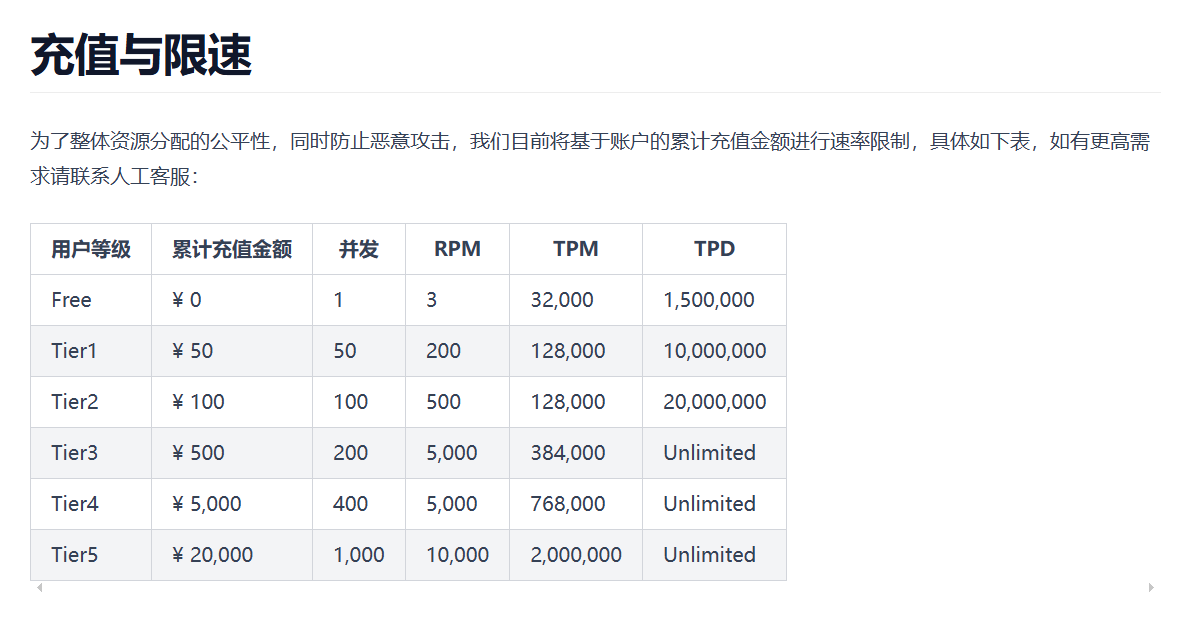Click the 2,000,000 TPM cell
1189x624 pixels.
pyautogui.click(x=576, y=555)
